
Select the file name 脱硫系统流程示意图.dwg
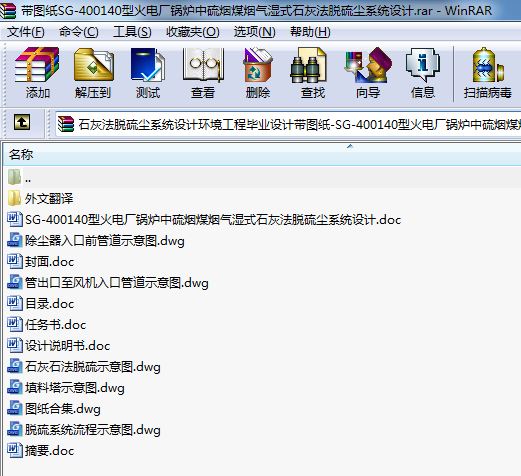[x=93, y=430]
